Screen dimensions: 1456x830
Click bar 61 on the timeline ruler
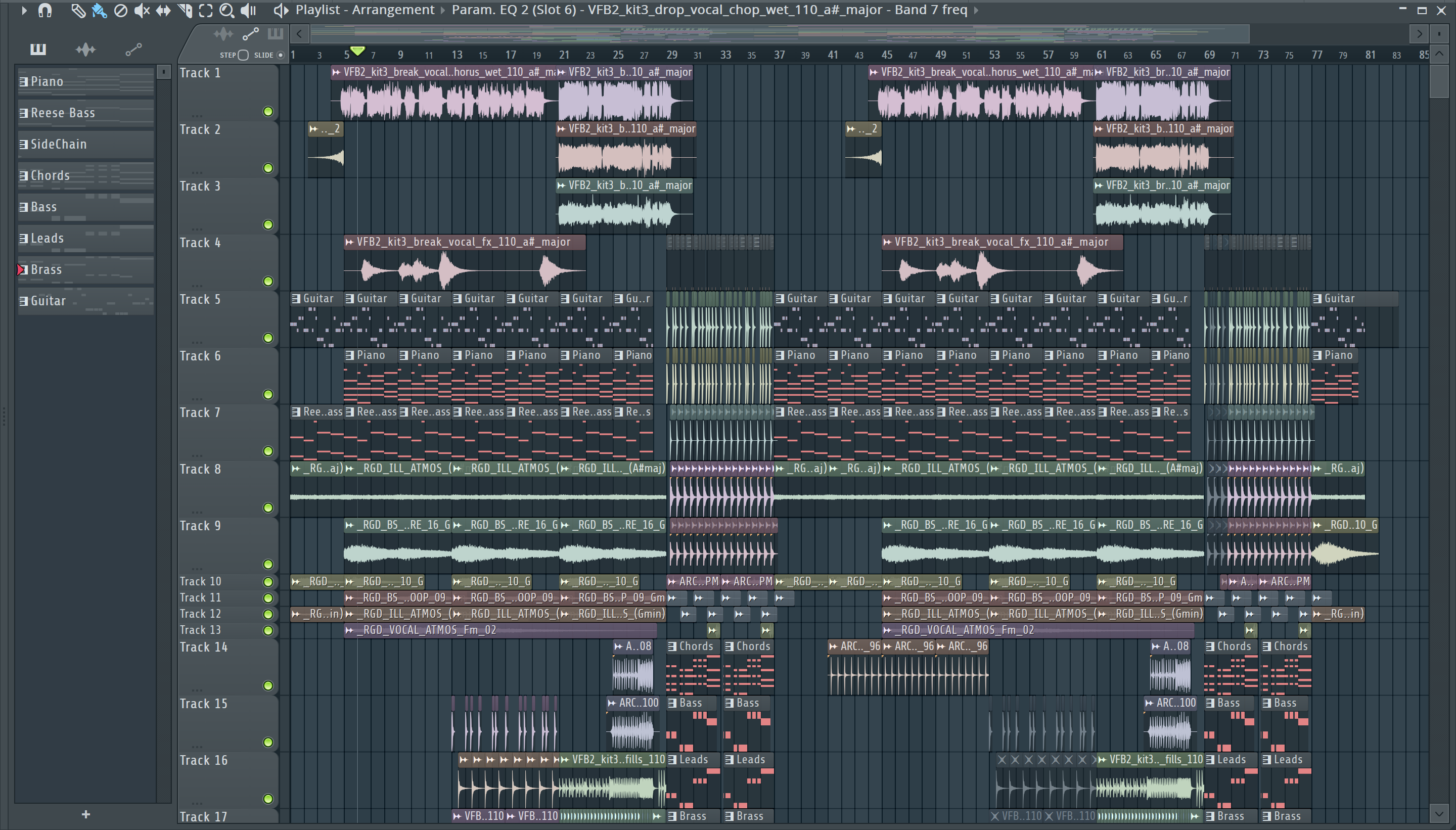pos(1102,55)
